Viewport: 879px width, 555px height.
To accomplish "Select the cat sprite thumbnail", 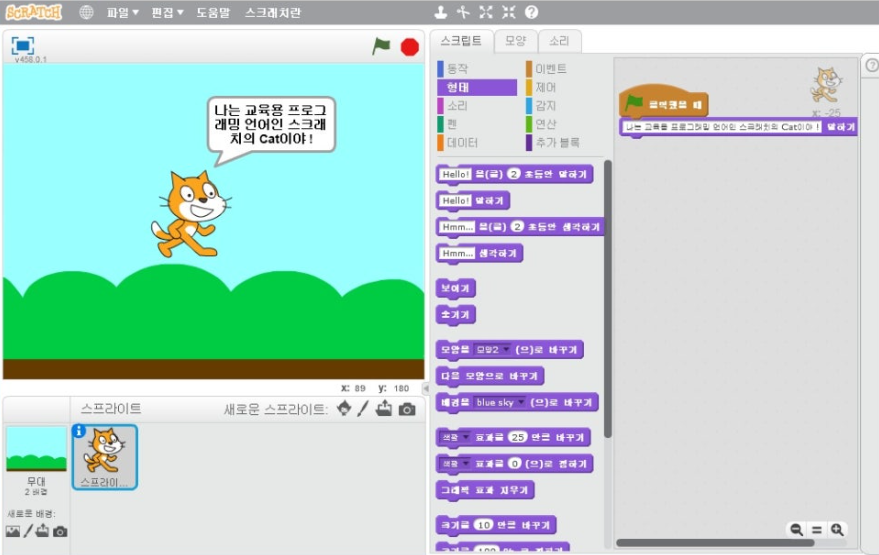I will click(105, 457).
